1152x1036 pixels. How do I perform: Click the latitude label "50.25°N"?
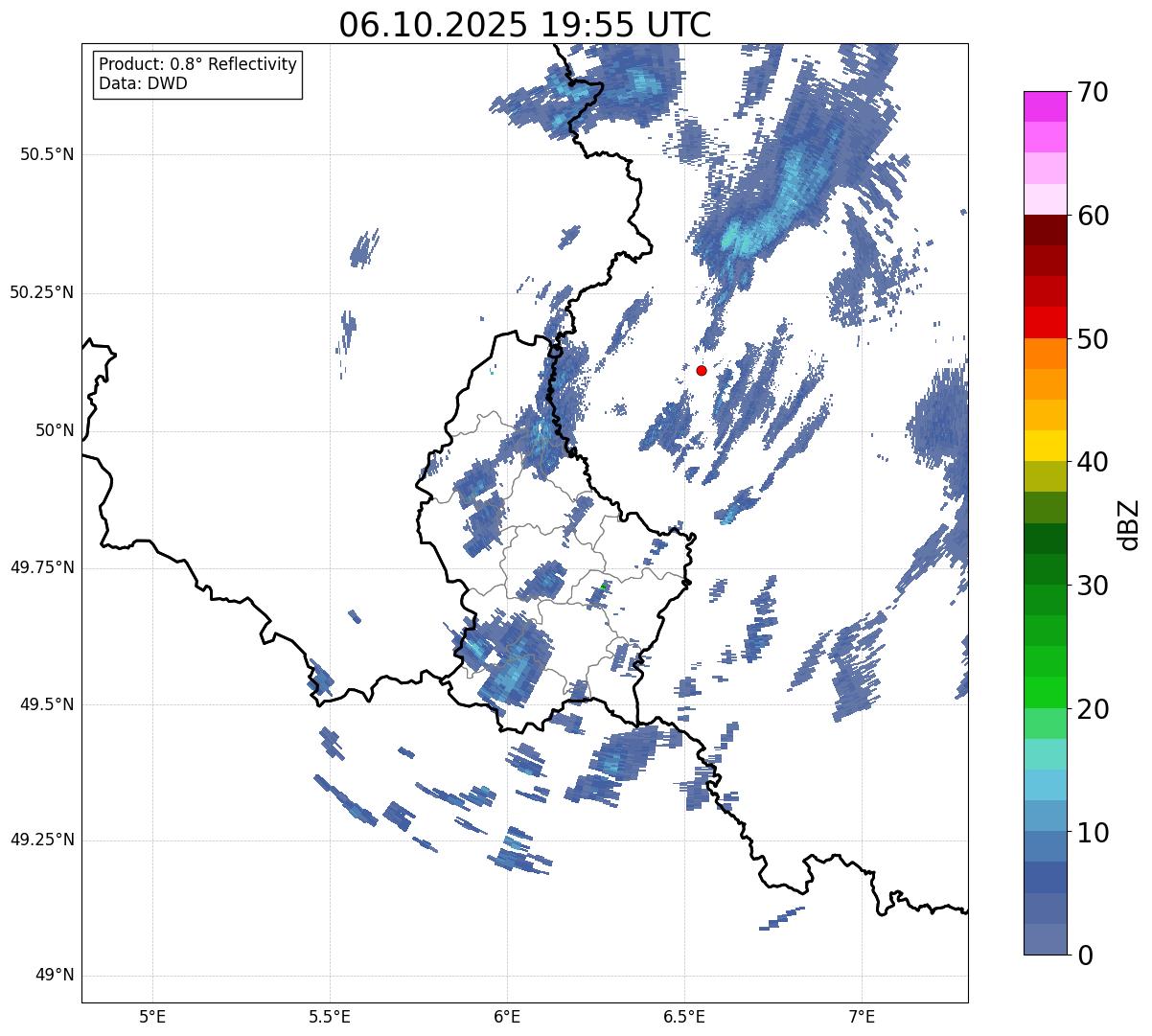coord(42,292)
